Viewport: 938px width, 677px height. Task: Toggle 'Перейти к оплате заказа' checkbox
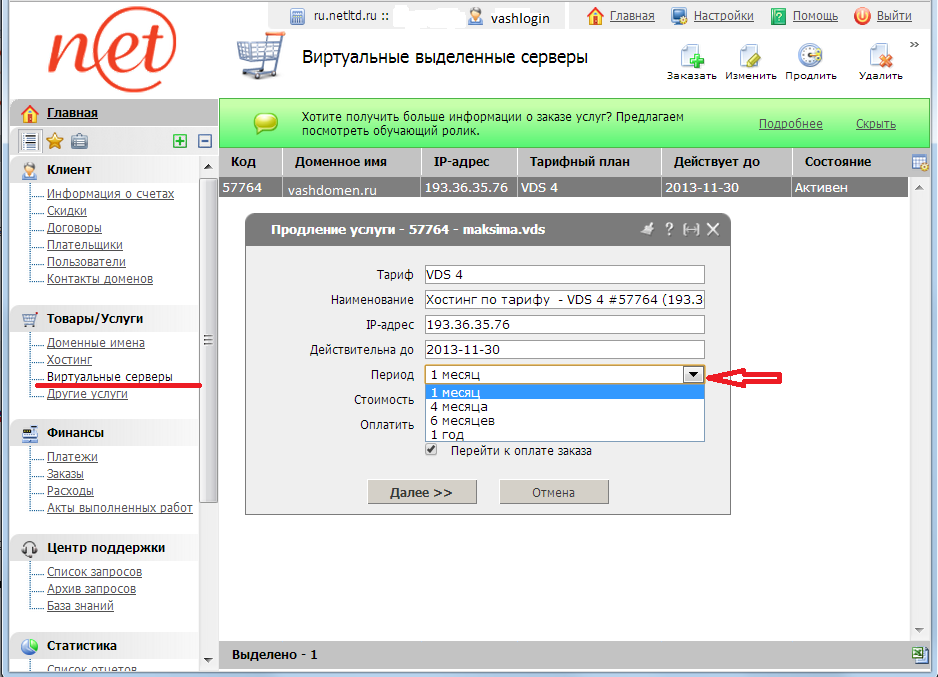(431, 450)
